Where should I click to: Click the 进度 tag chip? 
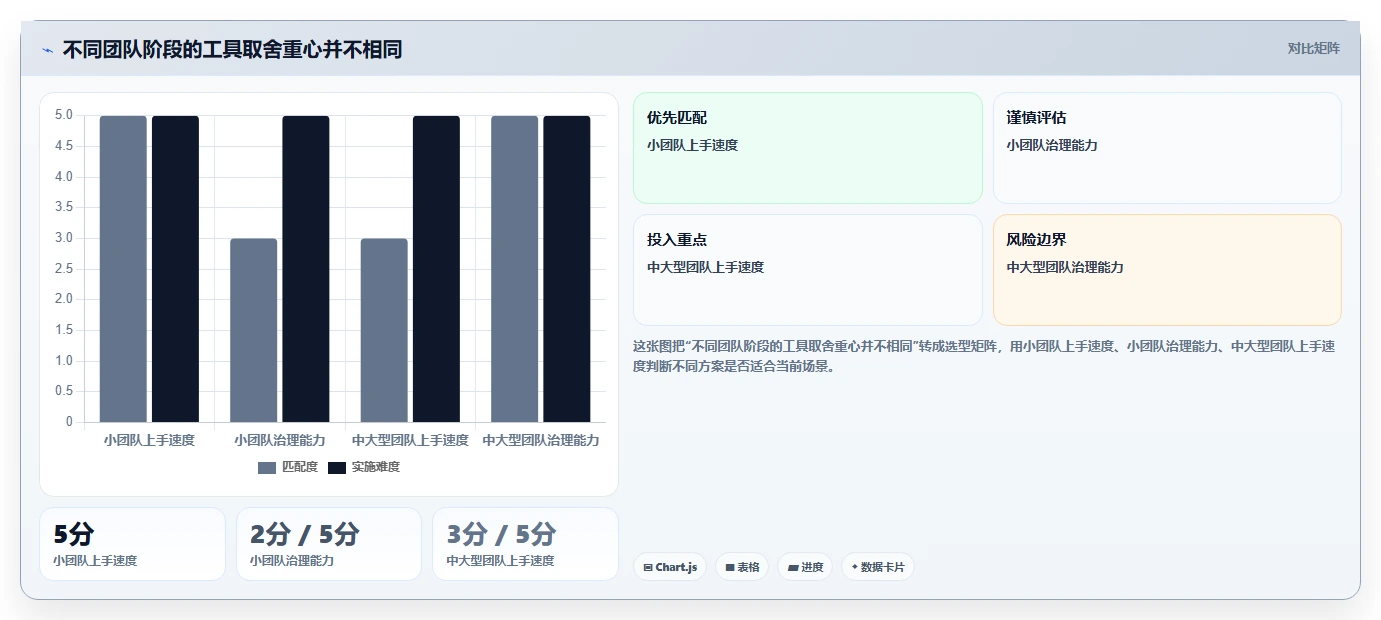click(805, 567)
